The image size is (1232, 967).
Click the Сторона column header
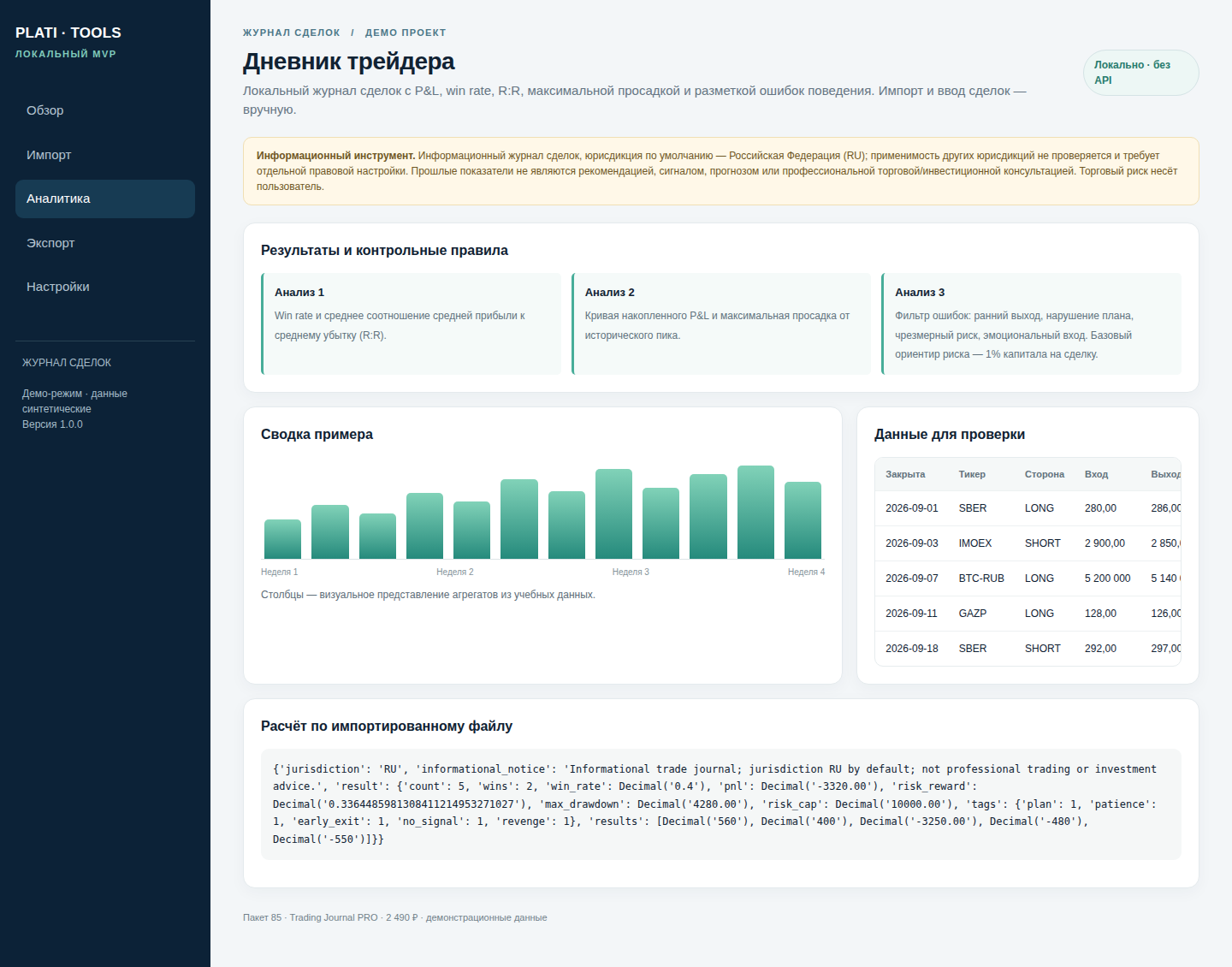(1045, 474)
